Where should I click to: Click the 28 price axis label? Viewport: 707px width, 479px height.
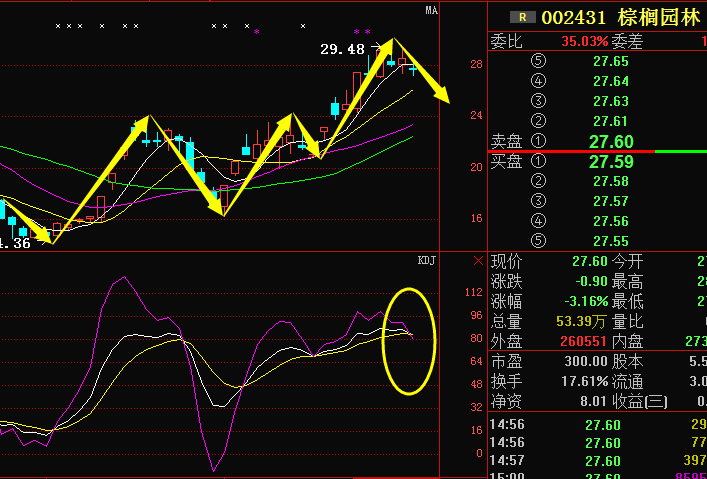(476, 64)
